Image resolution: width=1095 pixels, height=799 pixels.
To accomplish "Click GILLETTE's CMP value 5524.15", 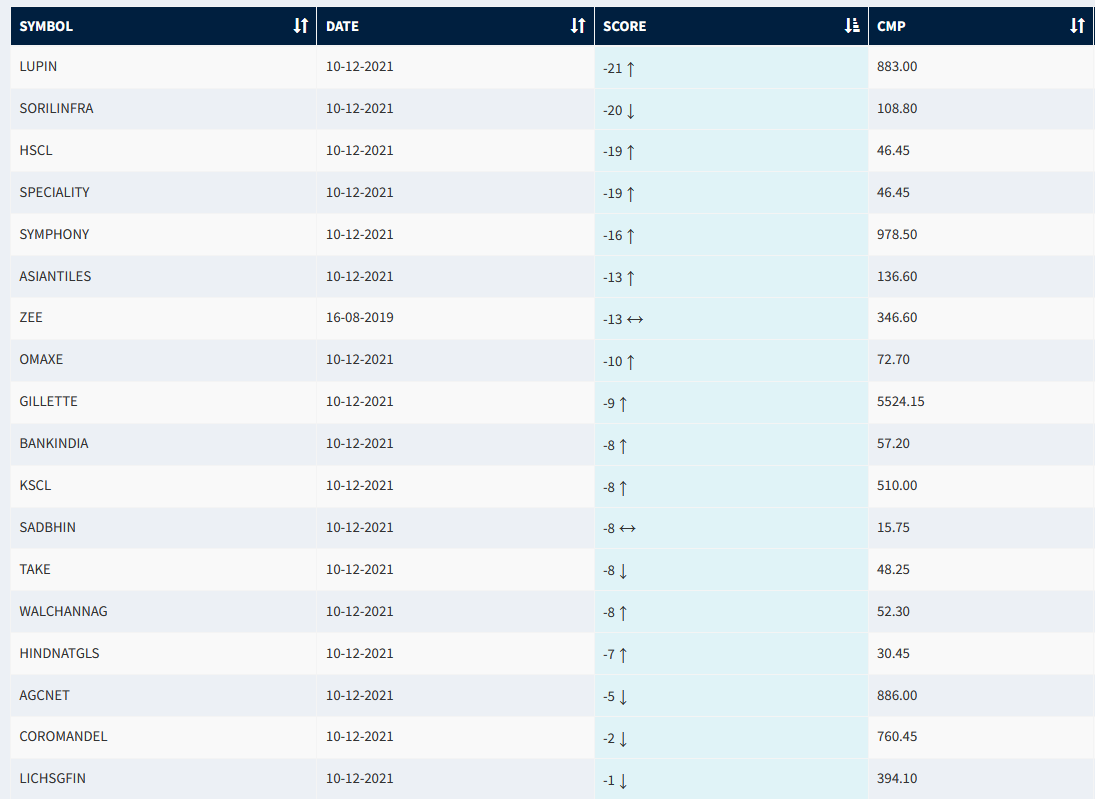I will click(901, 402).
